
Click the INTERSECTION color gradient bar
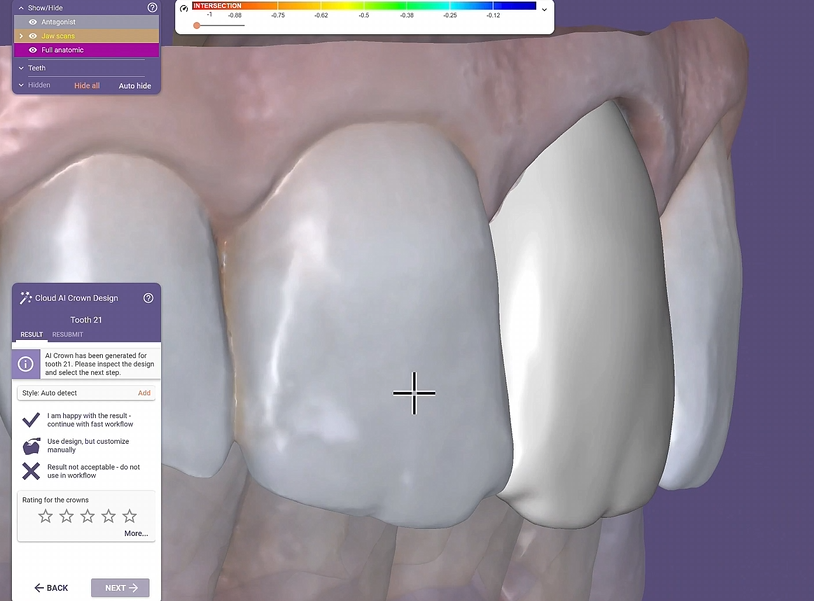[364, 6]
